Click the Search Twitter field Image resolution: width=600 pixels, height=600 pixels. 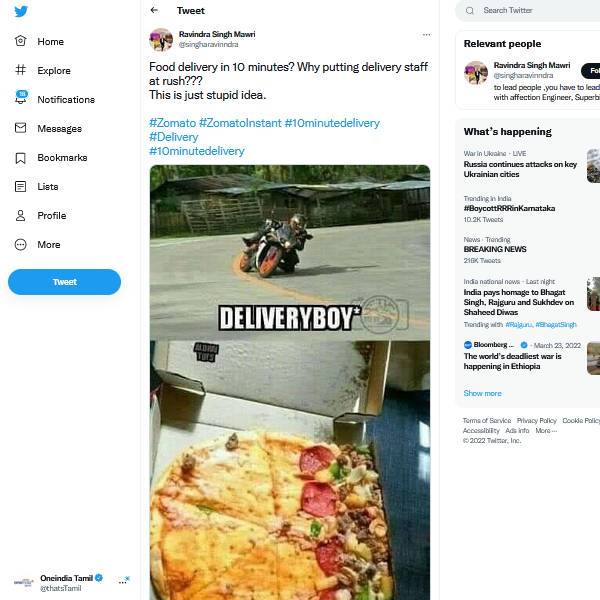click(x=530, y=10)
